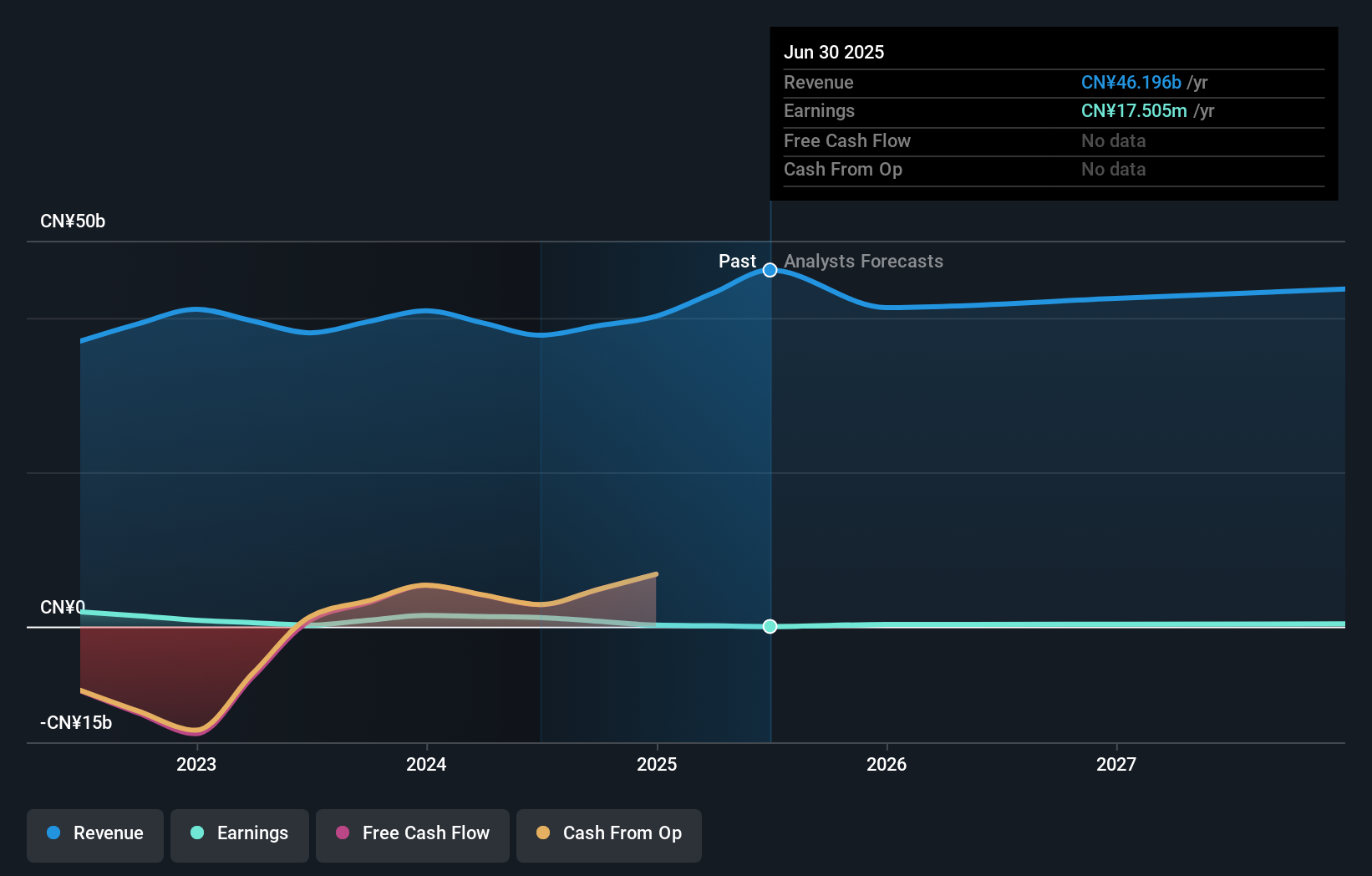Toggle the Earnings series in legend
1372x876 pixels.
240,835
